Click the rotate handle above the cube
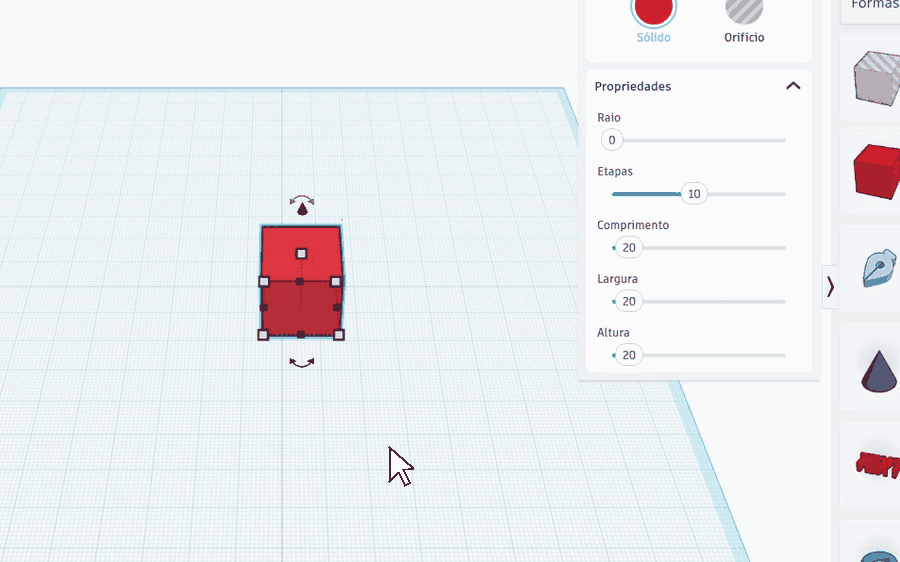The width and height of the screenshot is (900, 562). tap(302, 199)
